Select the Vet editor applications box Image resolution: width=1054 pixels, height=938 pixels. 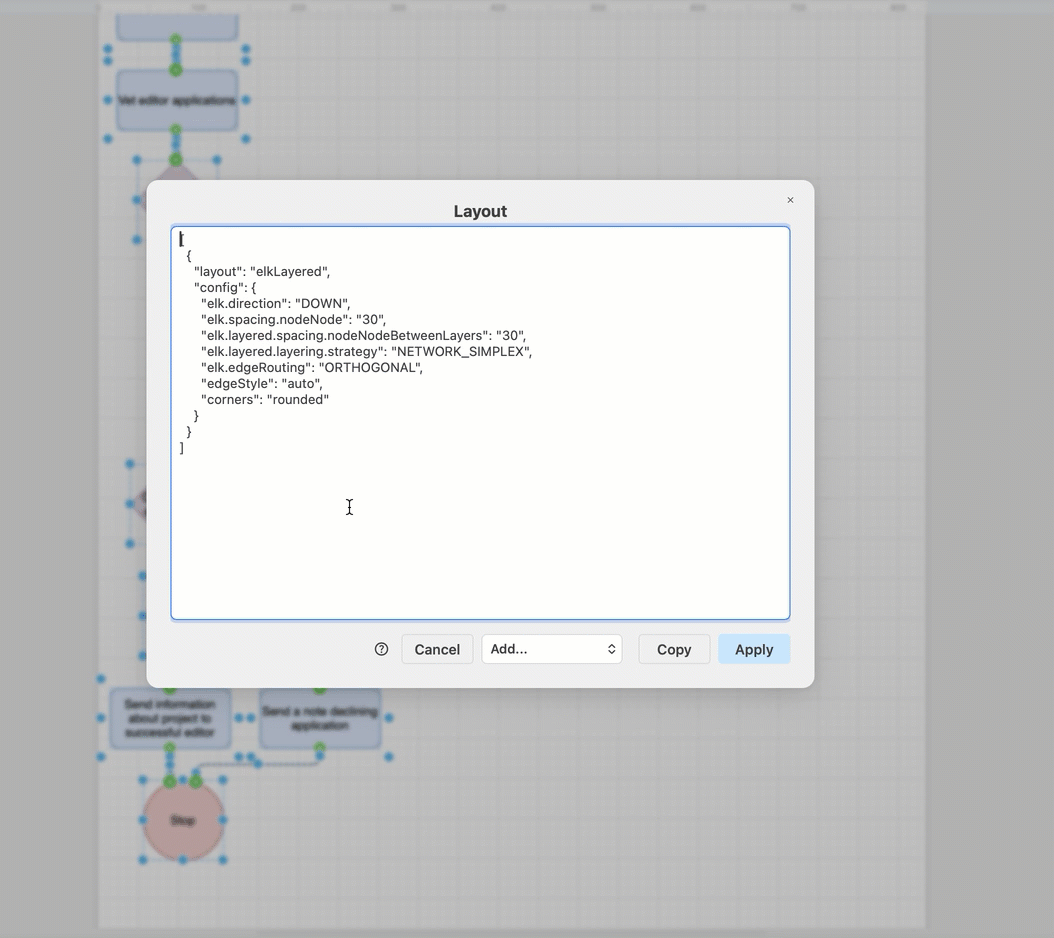coord(177,100)
